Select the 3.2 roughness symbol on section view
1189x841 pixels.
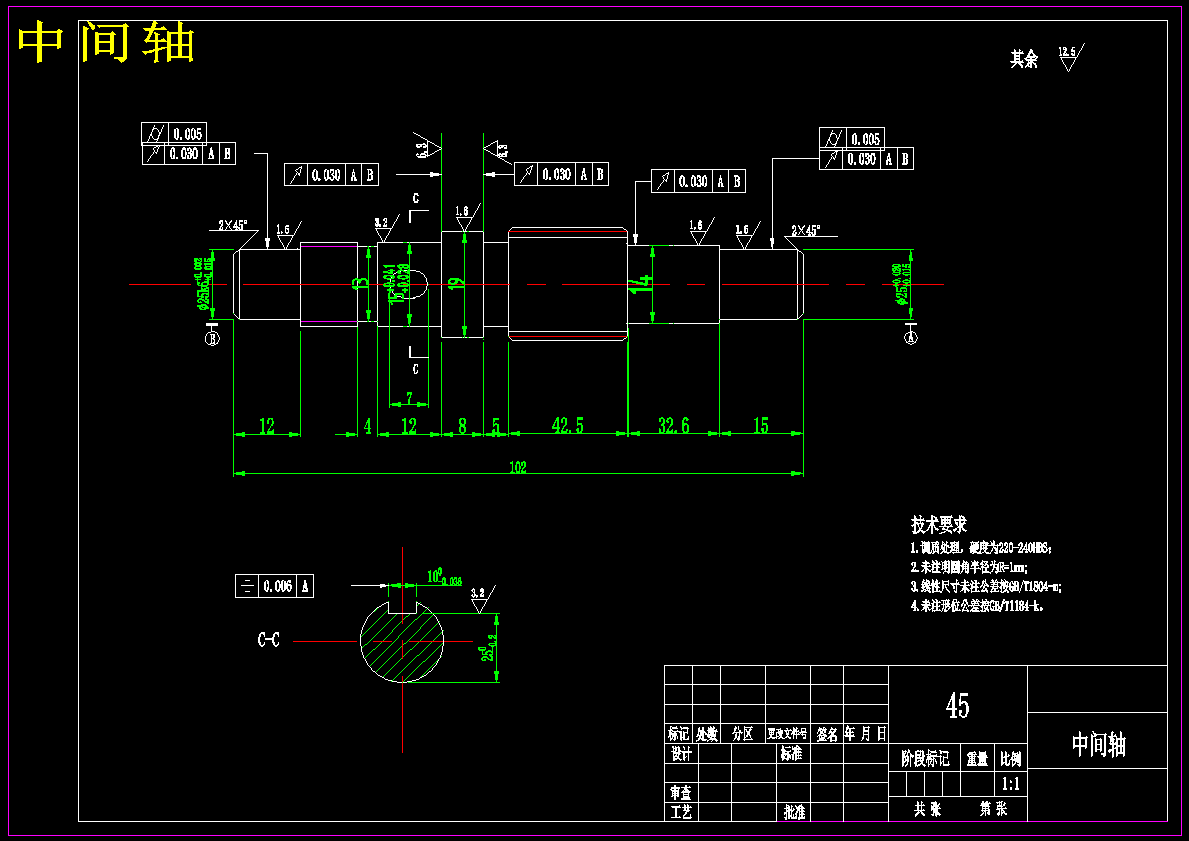click(482, 598)
